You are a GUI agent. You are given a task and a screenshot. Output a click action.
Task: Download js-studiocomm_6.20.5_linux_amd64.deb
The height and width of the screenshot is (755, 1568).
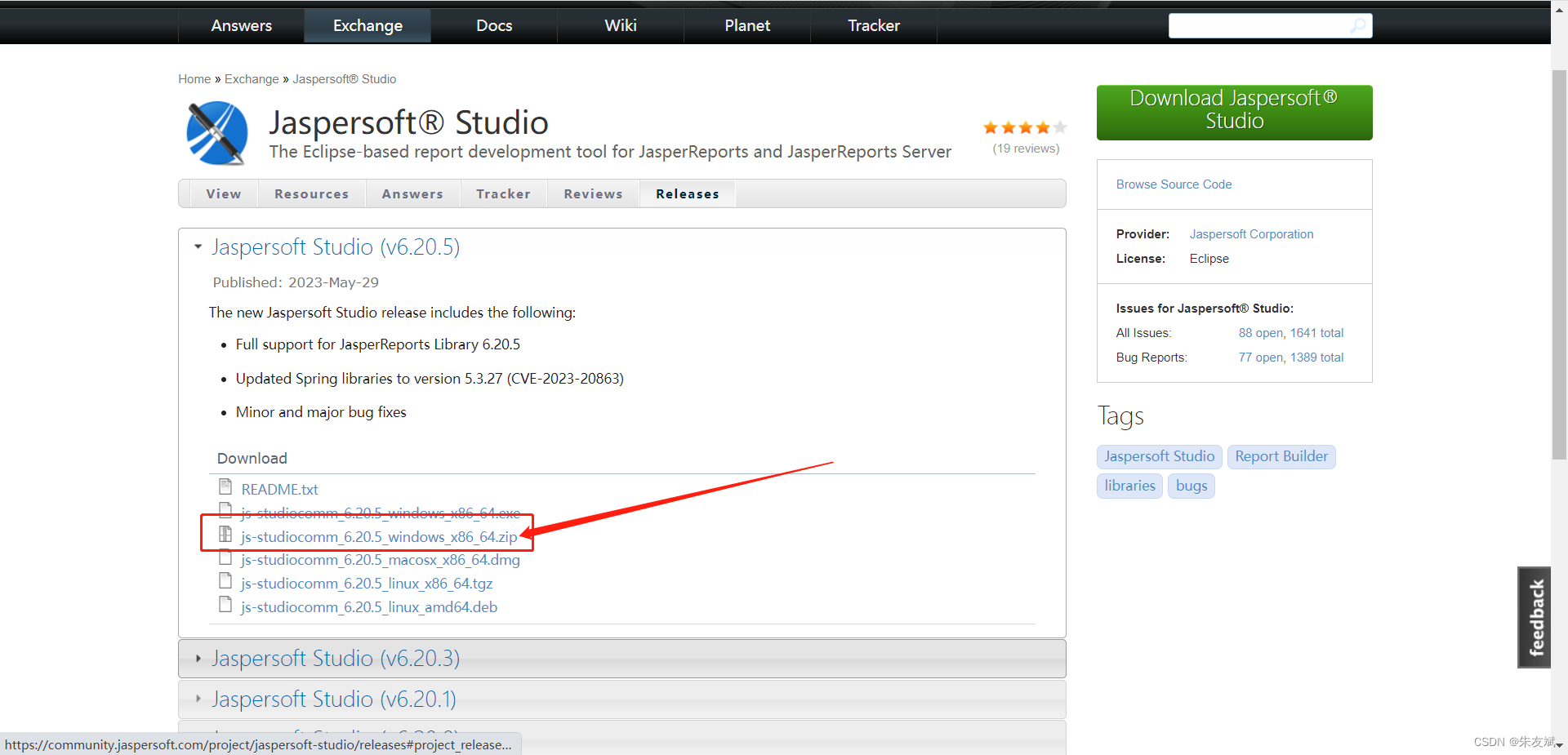(369, 607)
